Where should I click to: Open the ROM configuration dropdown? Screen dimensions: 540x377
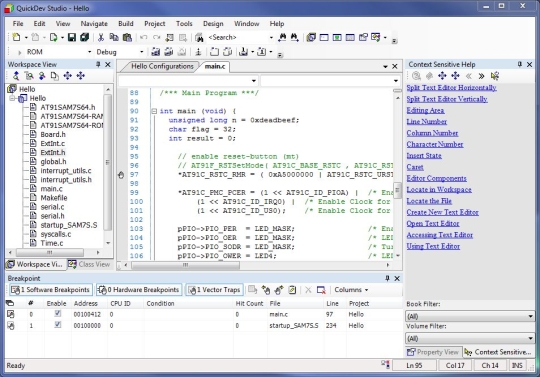click(x=89, y=52)
